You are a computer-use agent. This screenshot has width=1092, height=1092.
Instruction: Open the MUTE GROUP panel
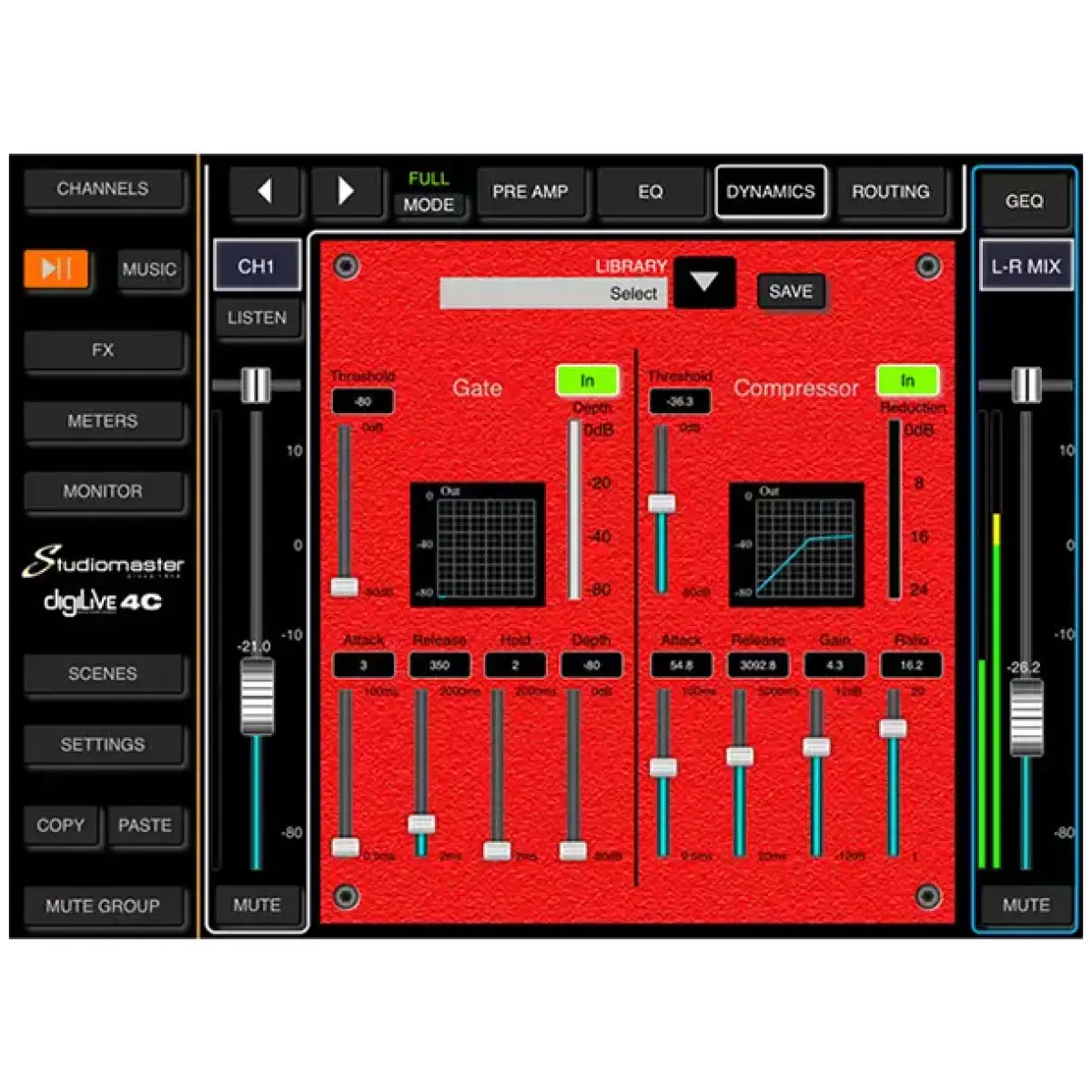105,906
